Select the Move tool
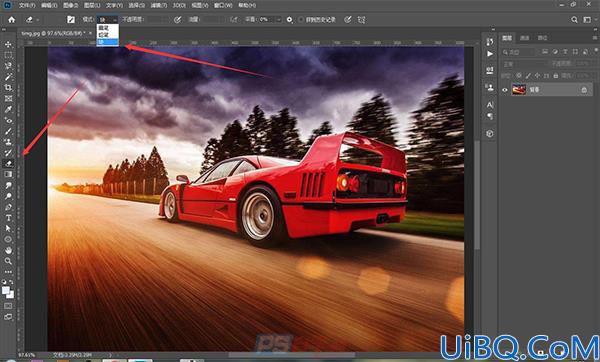 [8, 44]
